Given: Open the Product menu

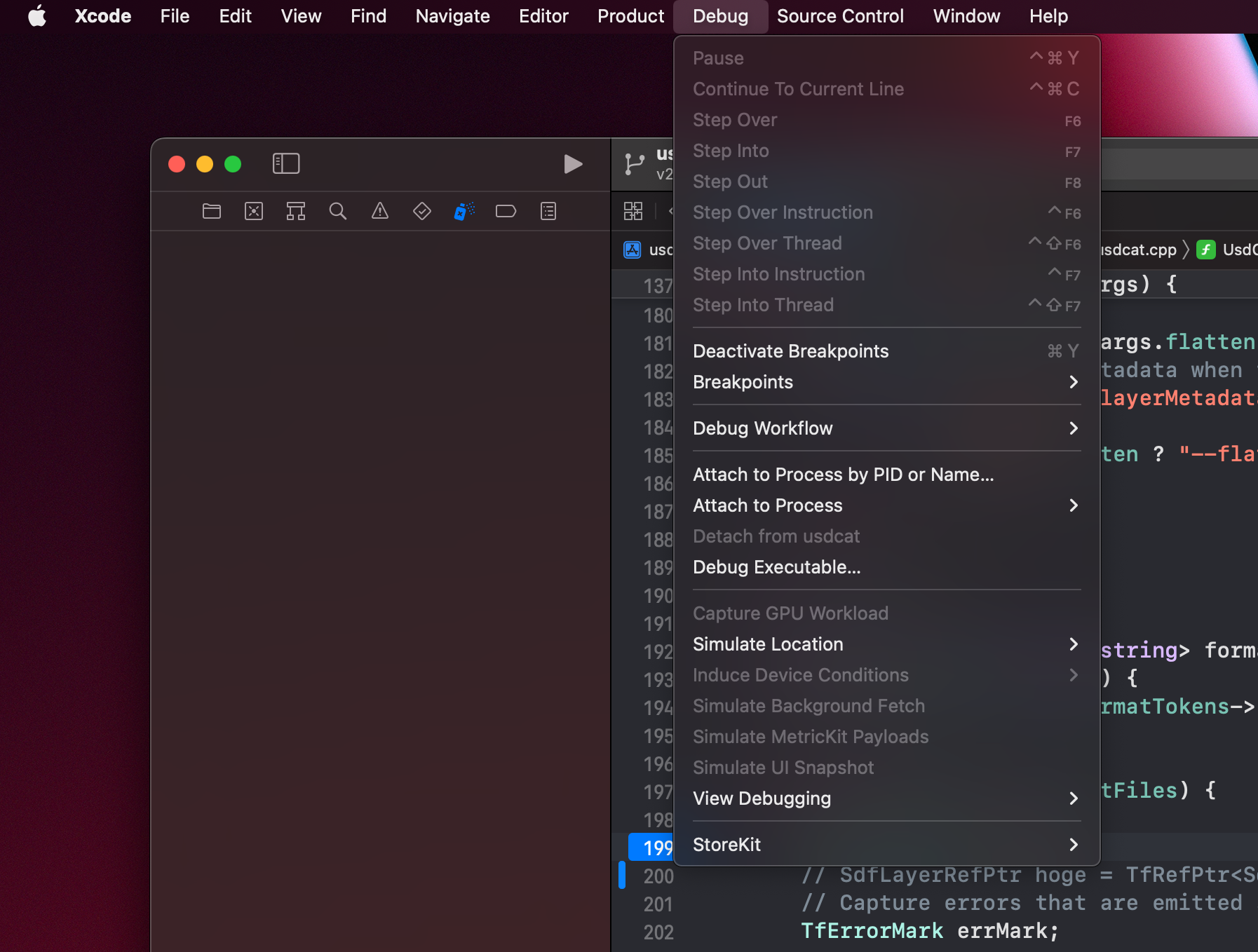Looking at the screenshot, I should [x=630, y=16].
